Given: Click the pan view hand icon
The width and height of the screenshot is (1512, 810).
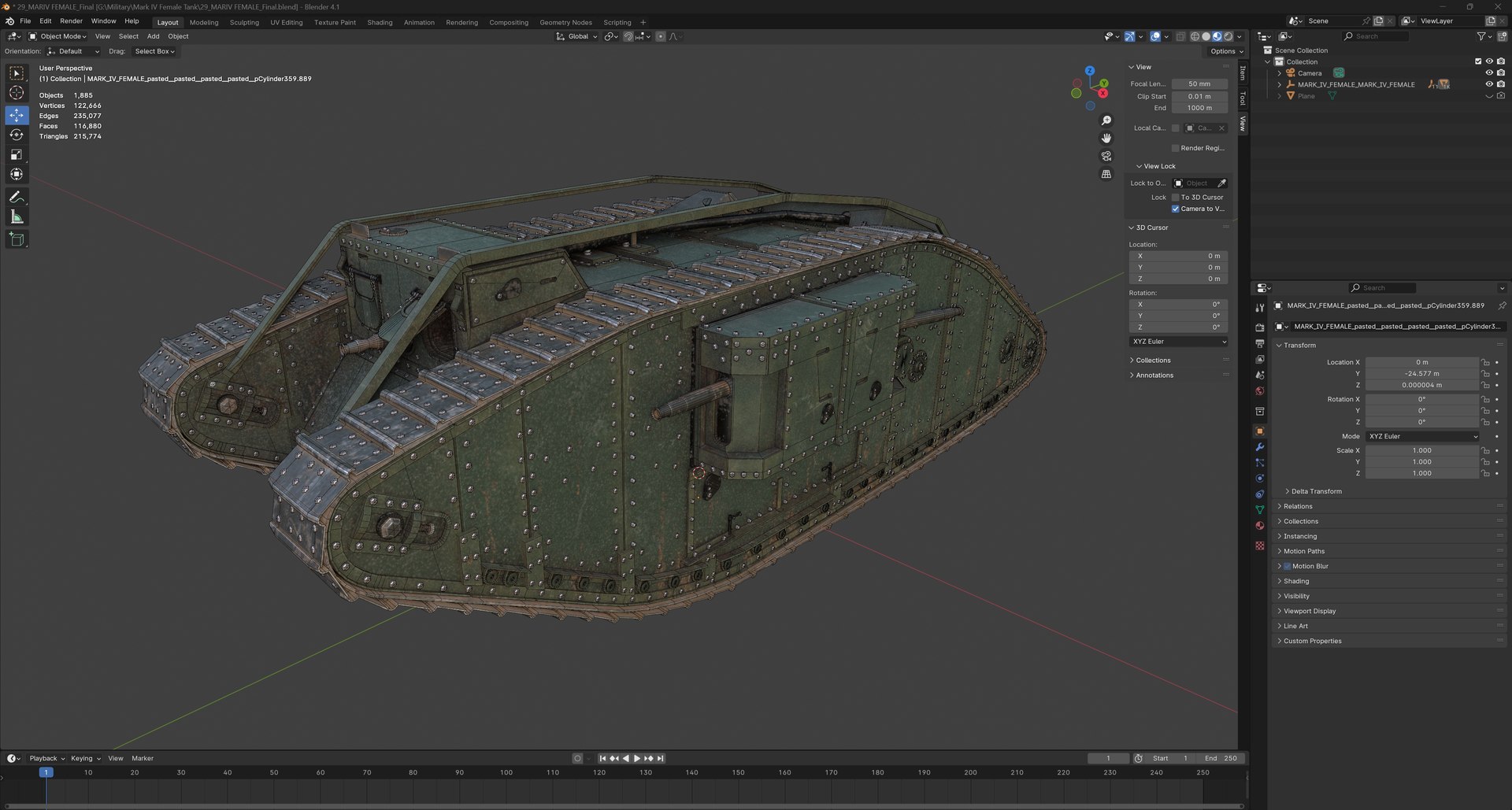Looking at the screenshot, I should click(1106, 138).
